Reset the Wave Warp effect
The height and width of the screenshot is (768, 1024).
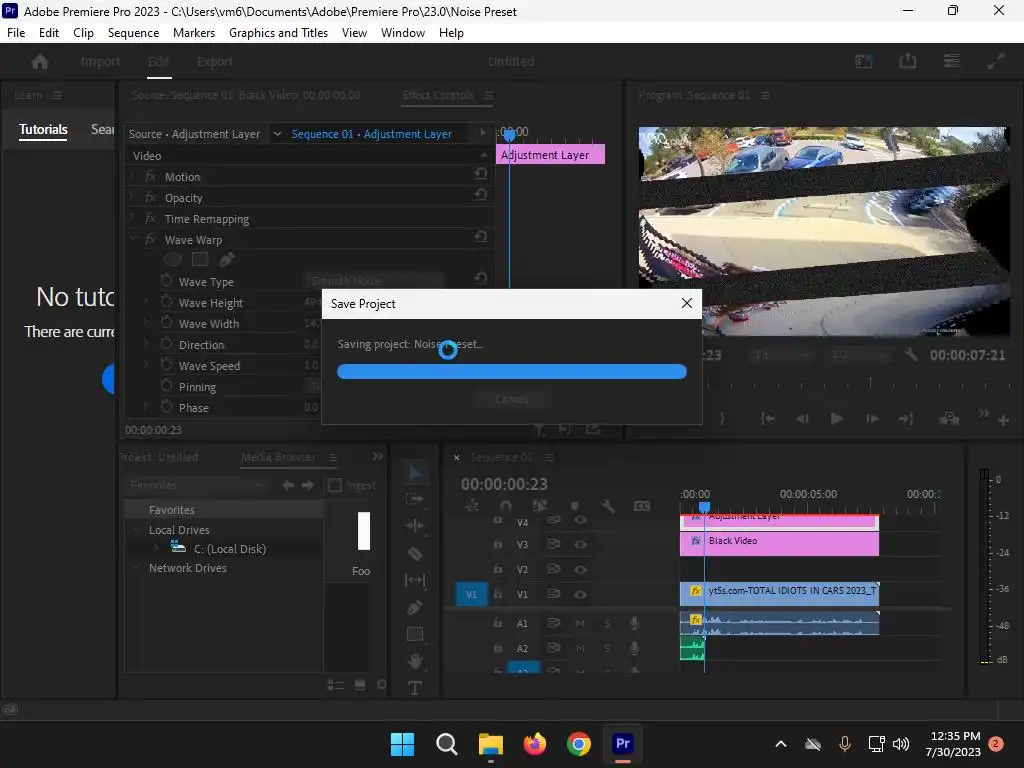click(x=481, y=236)
